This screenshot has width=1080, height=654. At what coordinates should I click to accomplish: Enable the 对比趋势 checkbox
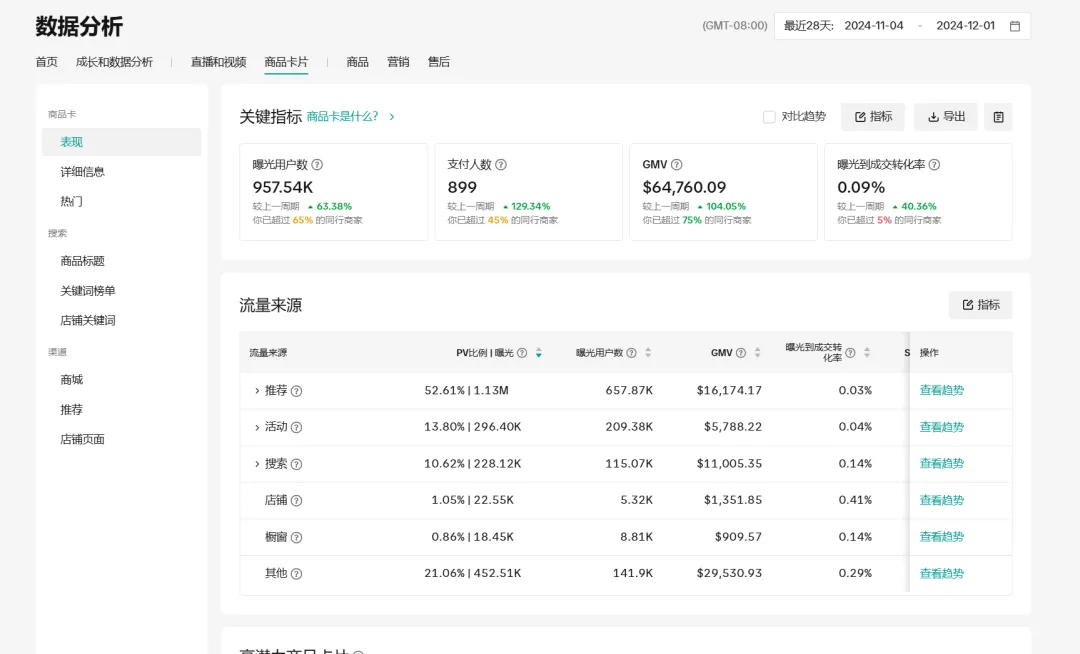[769, 117]
